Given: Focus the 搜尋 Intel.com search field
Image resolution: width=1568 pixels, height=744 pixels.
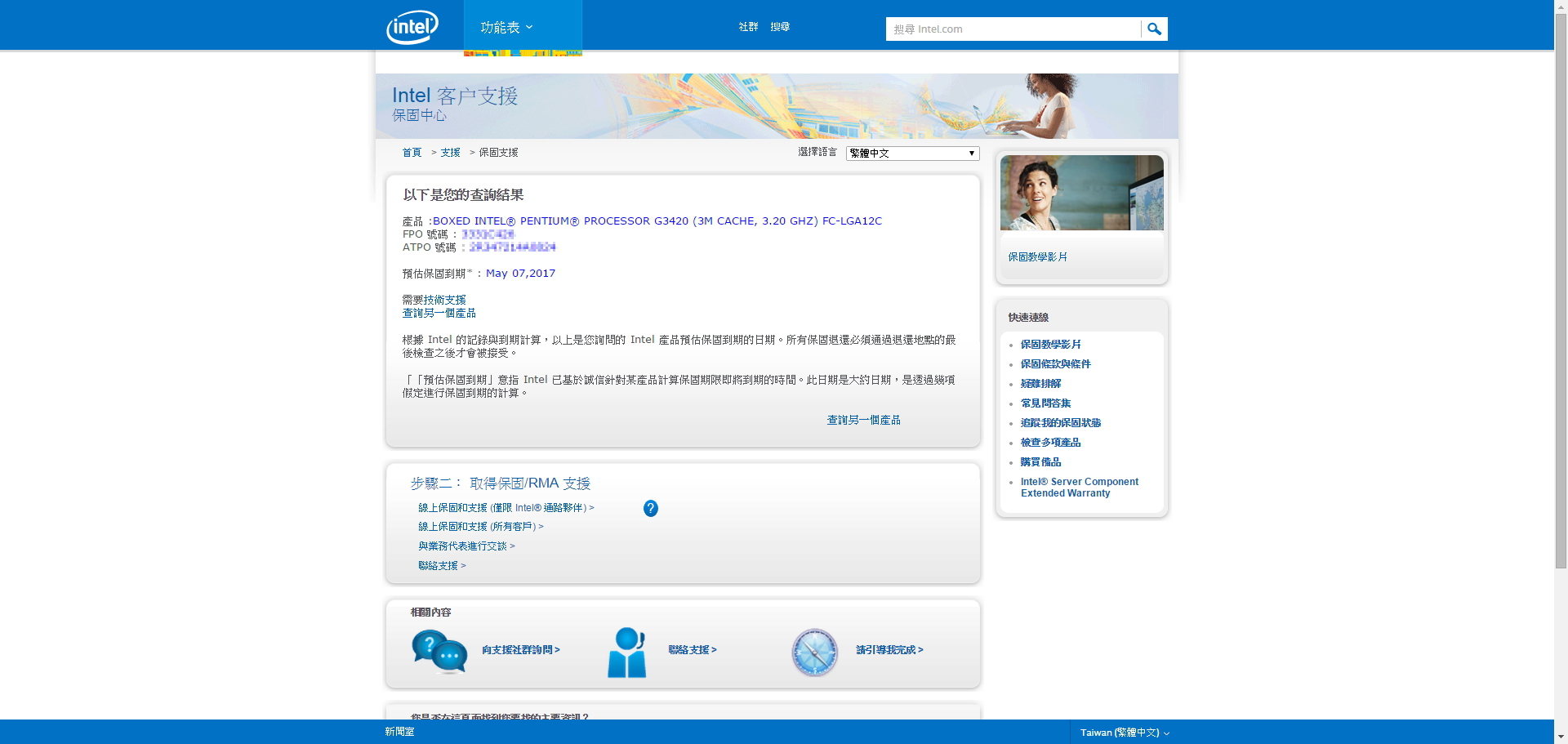Looking at the screenshot, I should (x=1013, y=29).
